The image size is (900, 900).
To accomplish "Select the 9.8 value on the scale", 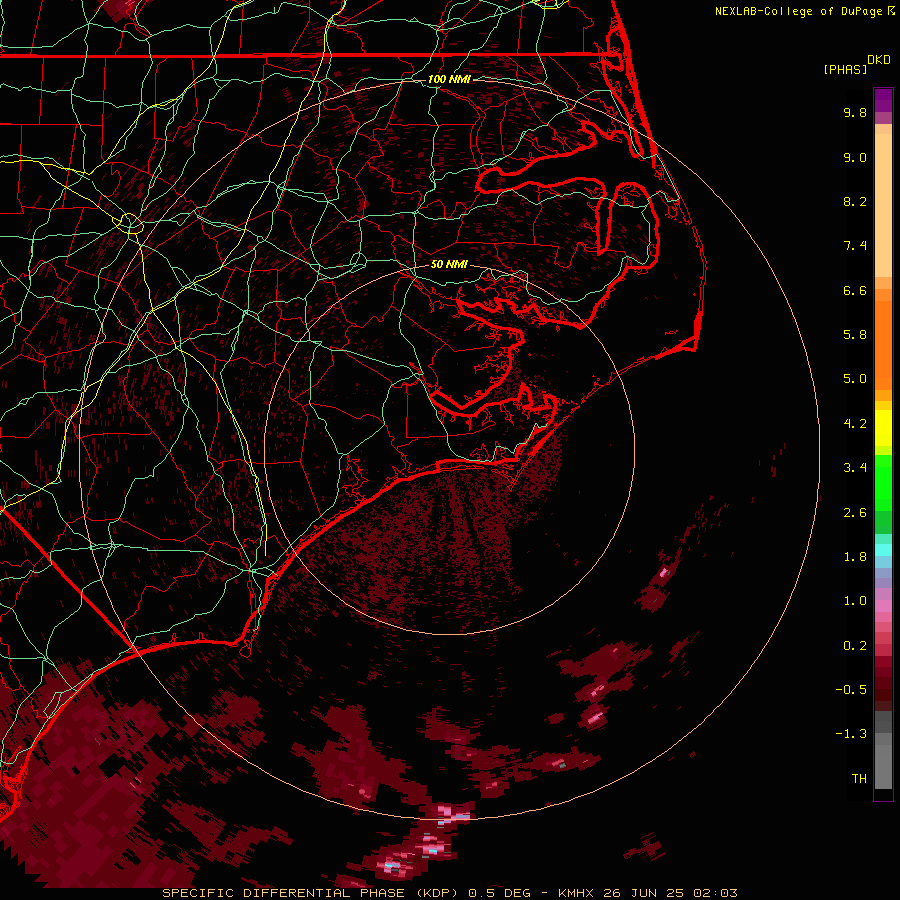I will (x=855, y=112).
